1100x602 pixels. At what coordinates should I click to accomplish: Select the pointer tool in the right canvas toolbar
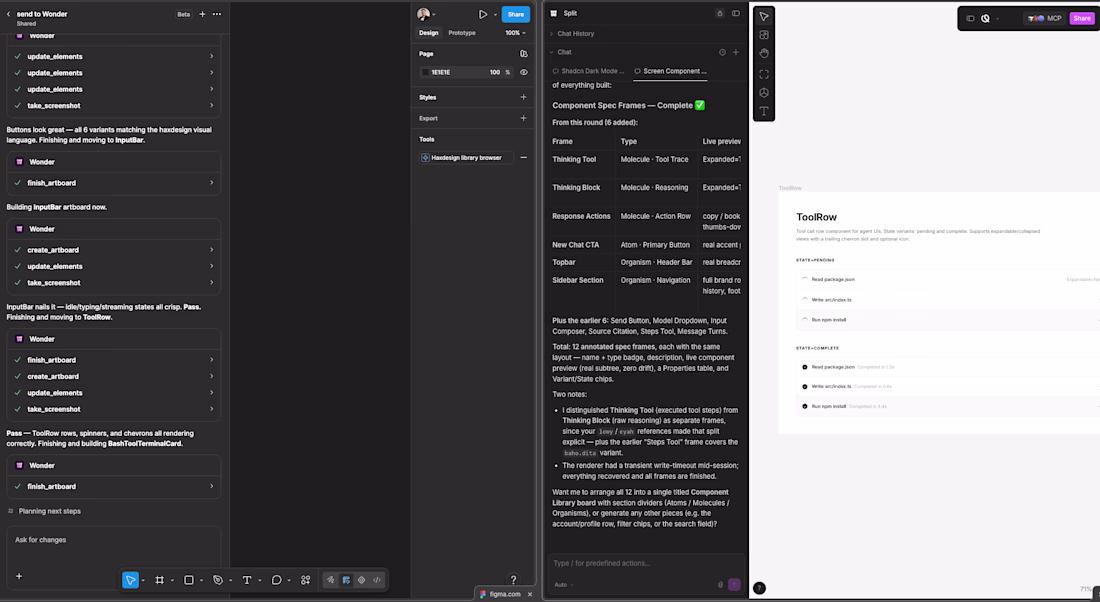point(764,17)
